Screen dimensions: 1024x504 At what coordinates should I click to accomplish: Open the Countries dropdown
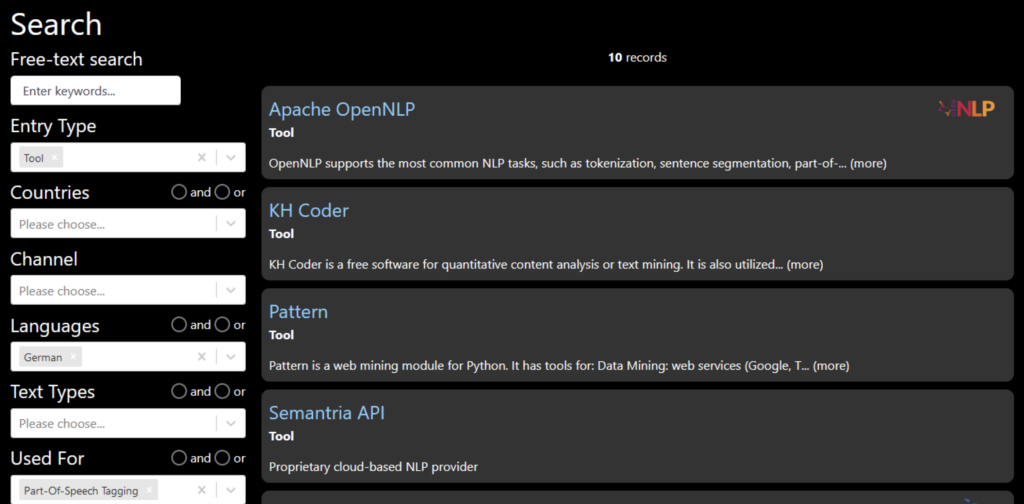(128, 224)
